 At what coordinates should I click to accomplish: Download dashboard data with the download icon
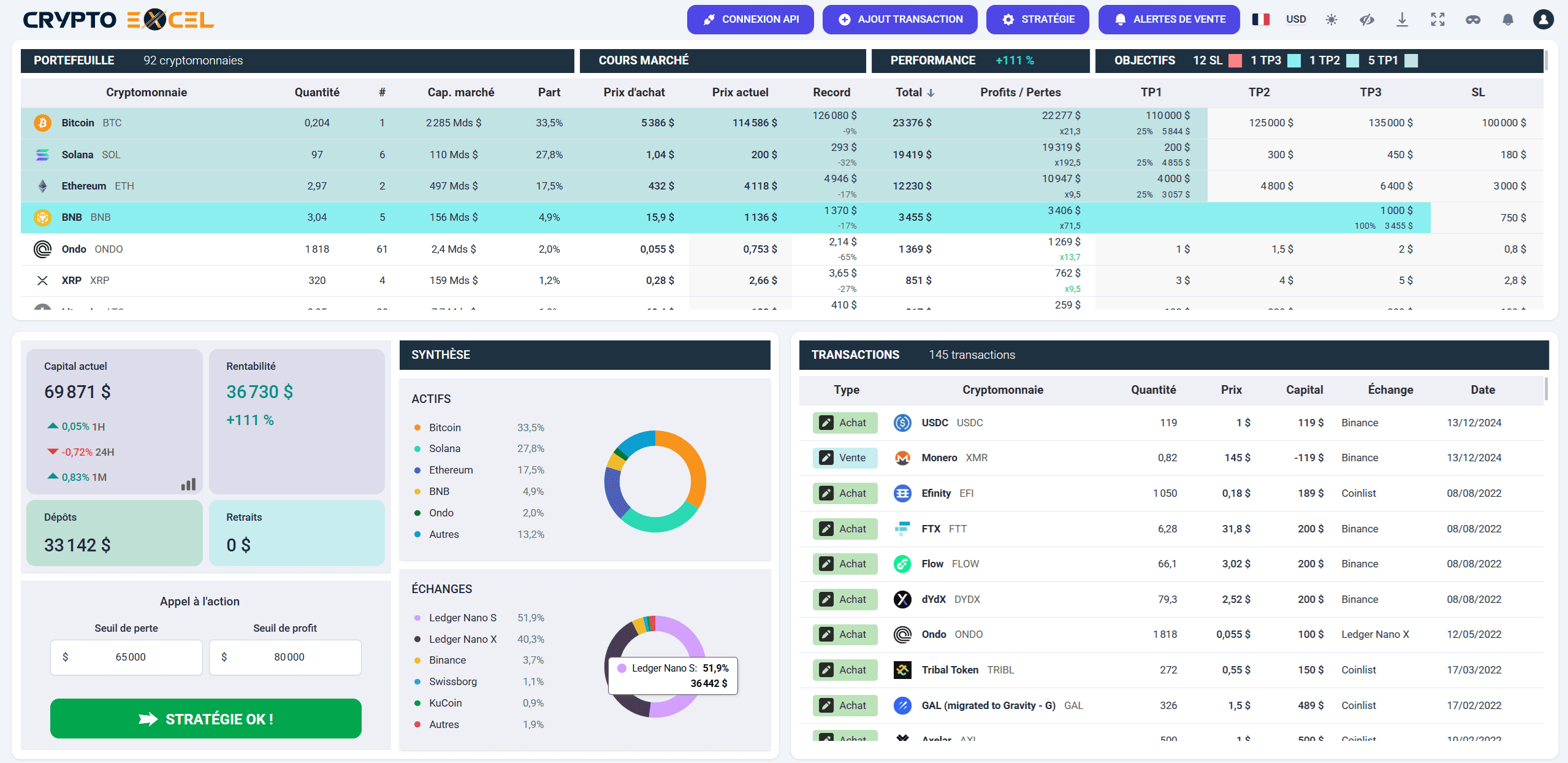1402,19
